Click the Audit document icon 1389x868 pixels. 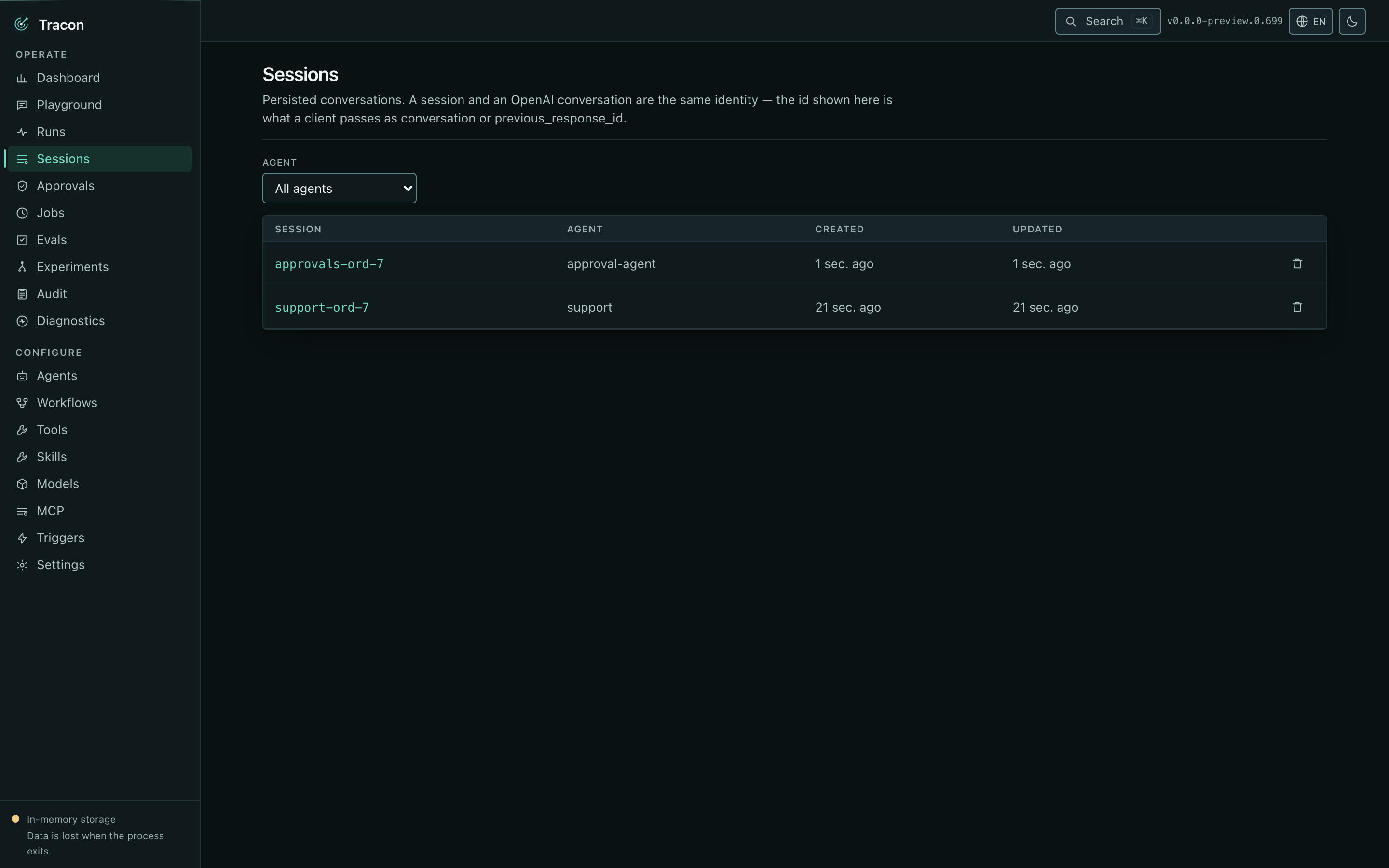pyautogui.click(x=22, y=294)
